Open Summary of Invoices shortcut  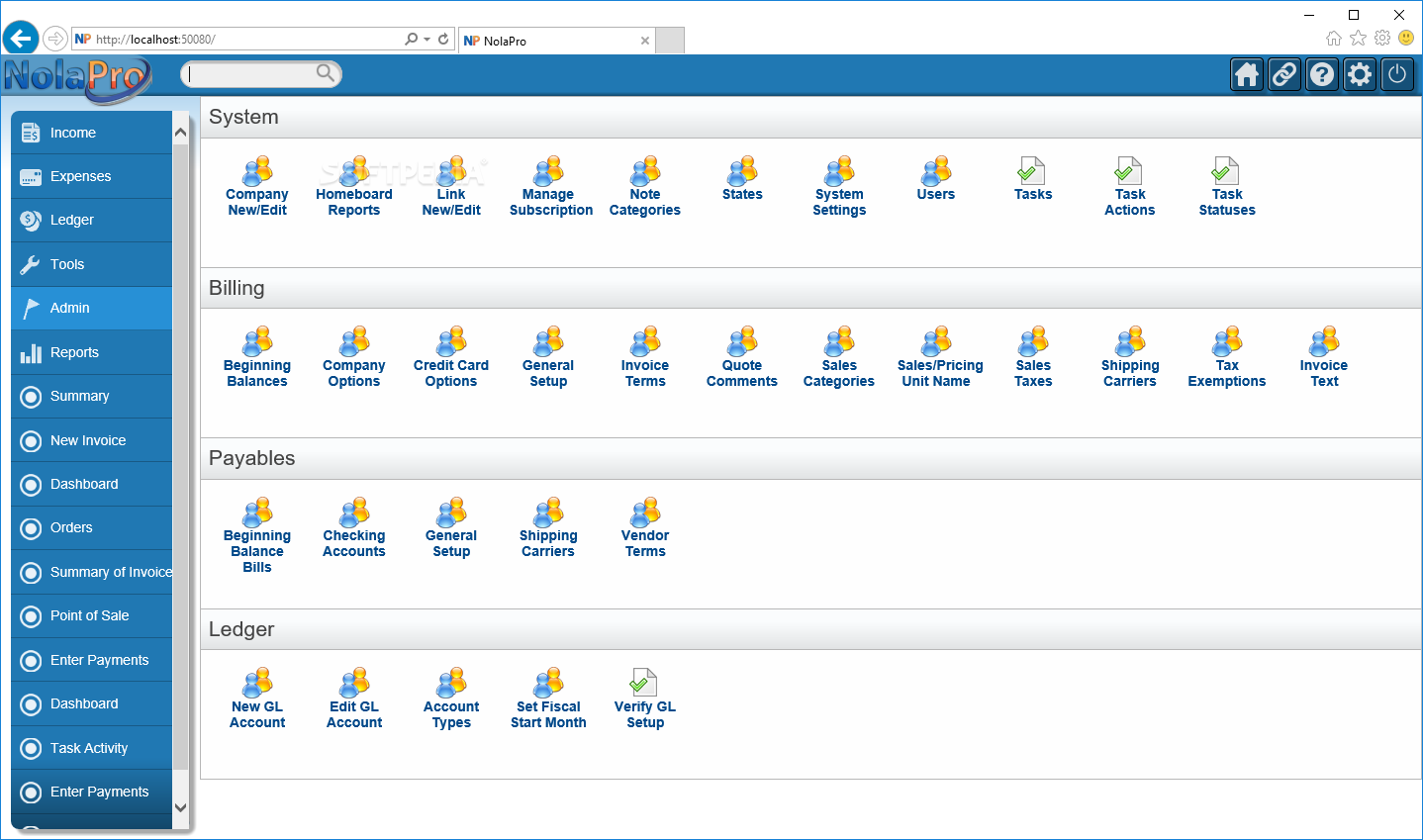click(x=92, y=572)
